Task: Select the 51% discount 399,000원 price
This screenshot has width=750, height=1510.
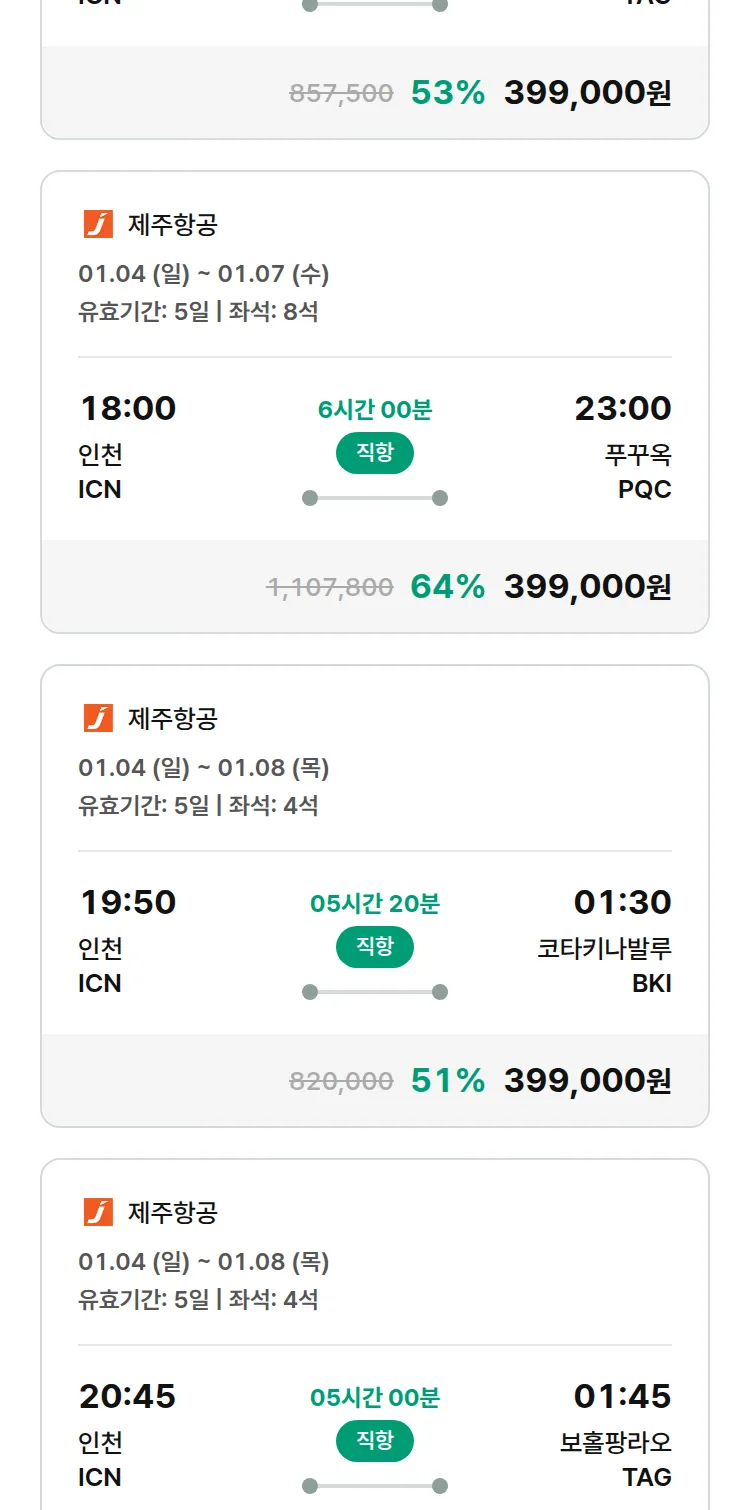Action: (x=587, y=1080)
